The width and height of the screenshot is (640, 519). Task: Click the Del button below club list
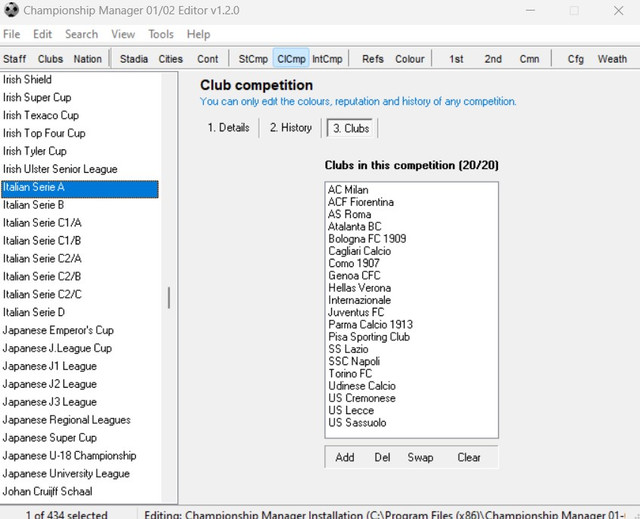click(382, 457)
